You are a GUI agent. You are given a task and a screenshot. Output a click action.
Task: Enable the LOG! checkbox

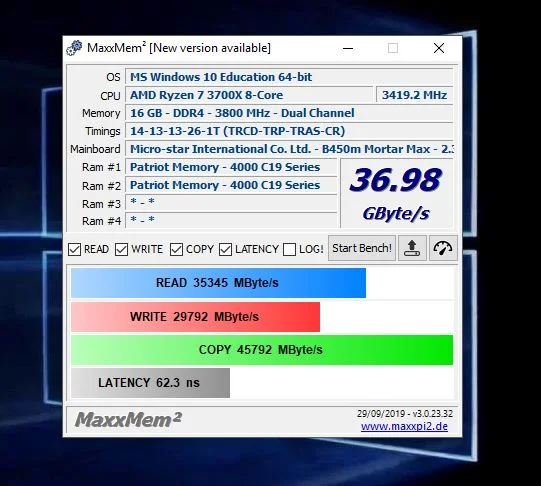pyautogui.click(x=289, y=249)
